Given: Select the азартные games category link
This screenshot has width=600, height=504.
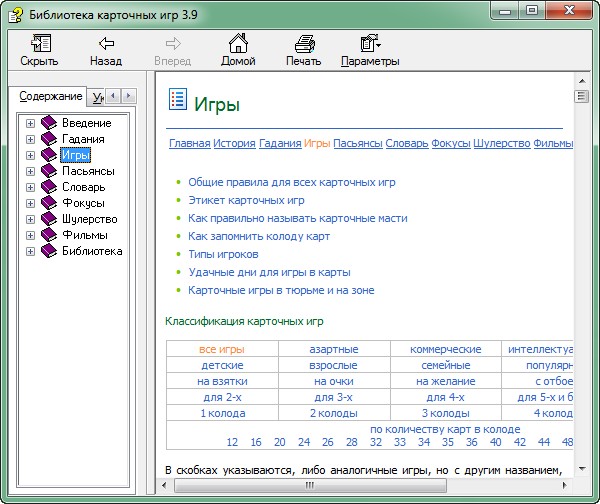Looking at the screenshot, I should (333, 349).
